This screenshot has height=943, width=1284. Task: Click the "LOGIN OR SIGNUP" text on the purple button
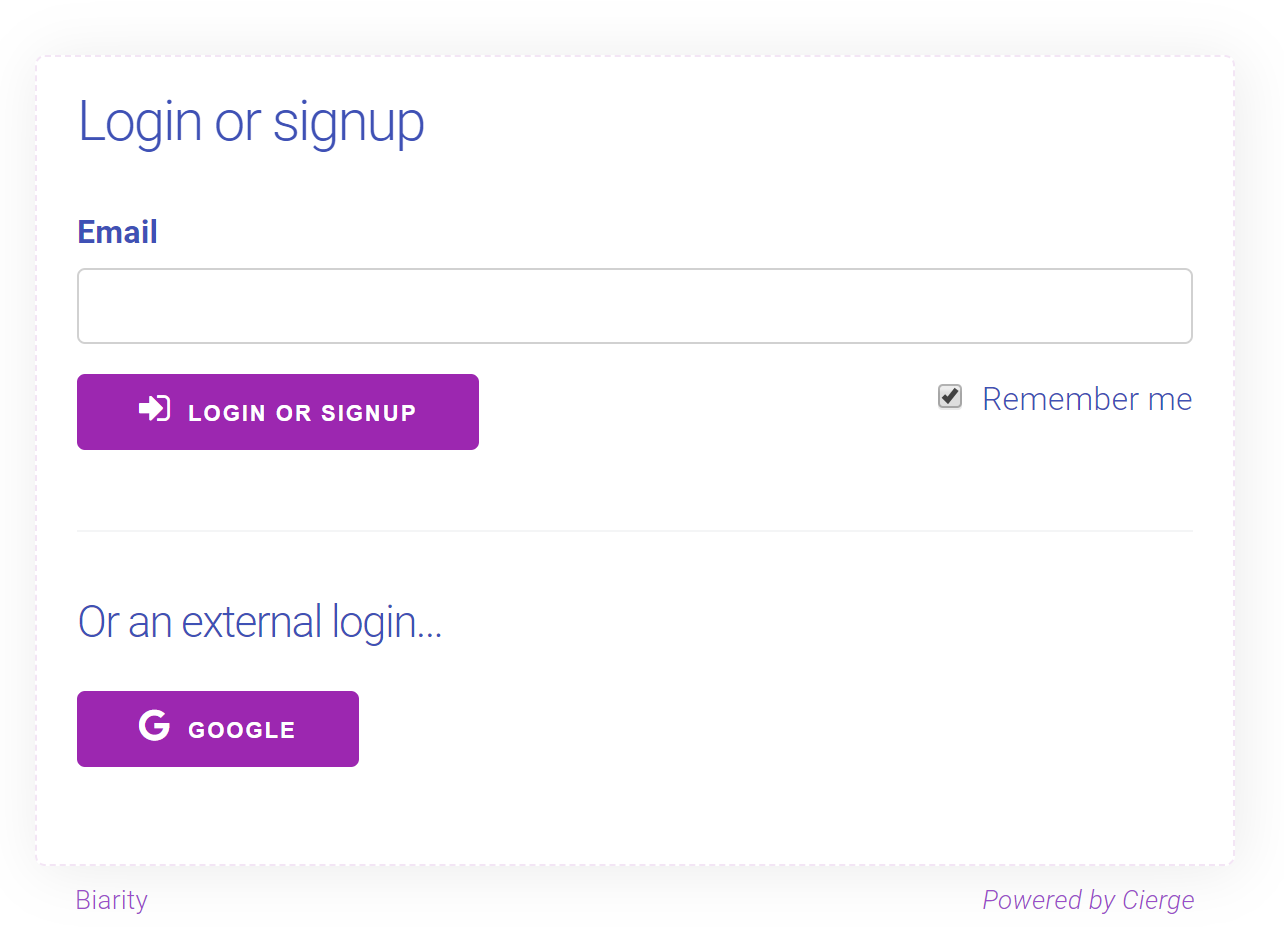tap(302, 413)
